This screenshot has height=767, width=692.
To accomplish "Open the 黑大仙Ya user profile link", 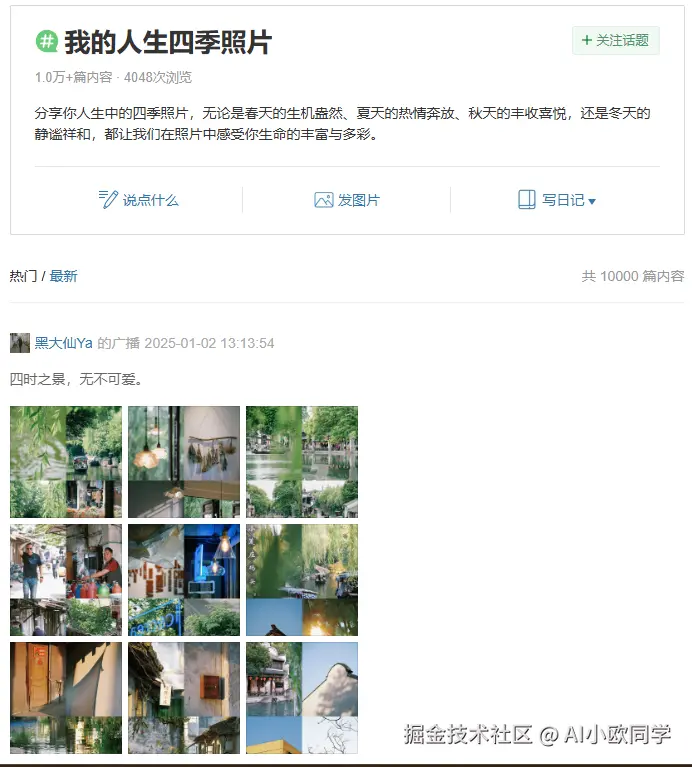I will click(64, 343).
